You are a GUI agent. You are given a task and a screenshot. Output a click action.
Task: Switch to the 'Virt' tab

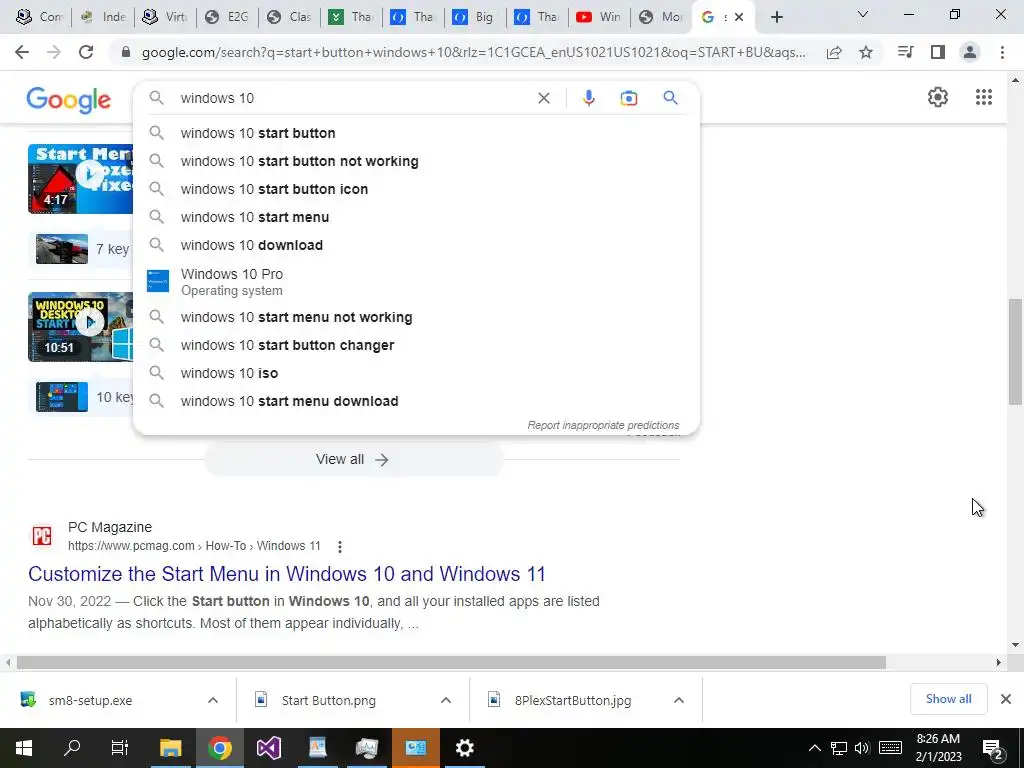click(165, 17)
